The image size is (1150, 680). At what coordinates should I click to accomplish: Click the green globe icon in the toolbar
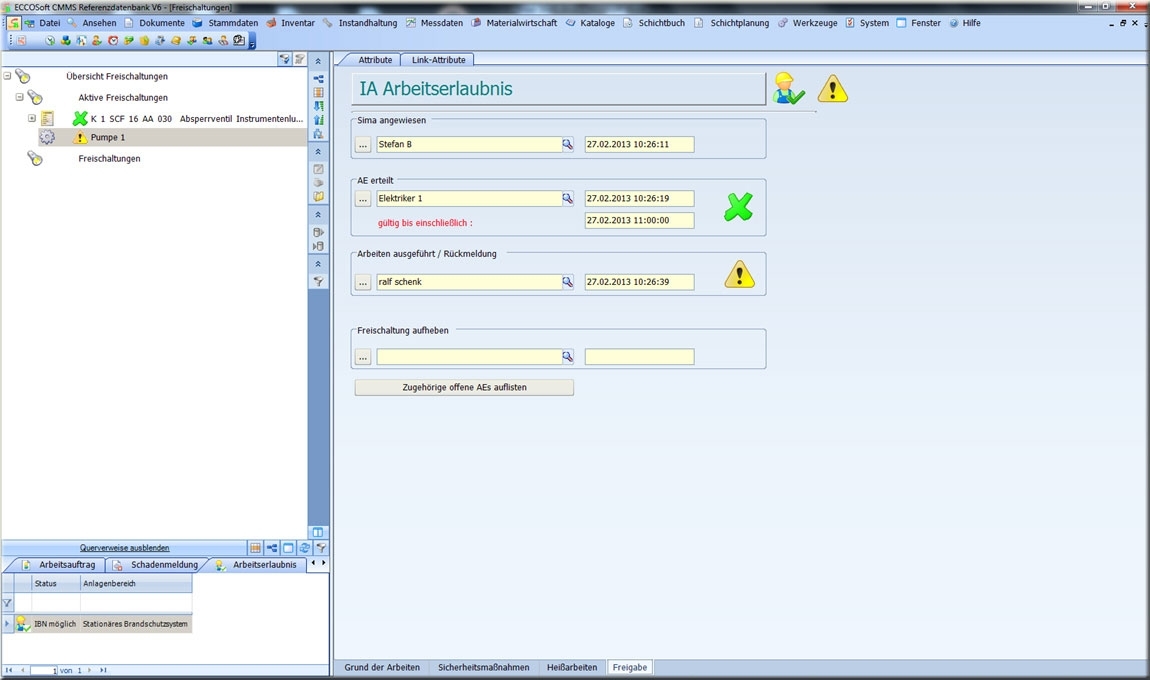50,40
